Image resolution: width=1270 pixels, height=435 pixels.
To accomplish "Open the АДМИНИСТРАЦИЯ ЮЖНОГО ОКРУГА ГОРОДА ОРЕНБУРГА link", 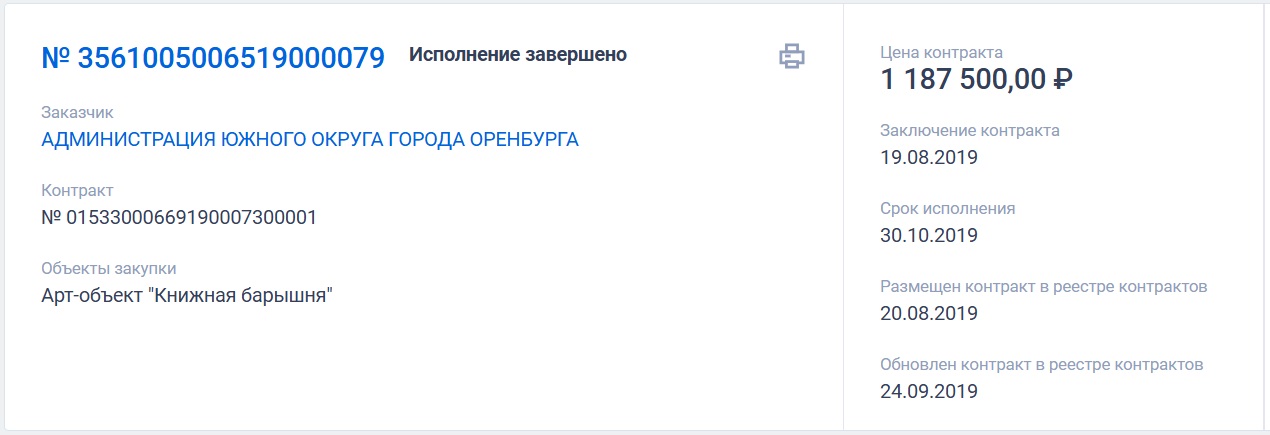I will (310, 139).
